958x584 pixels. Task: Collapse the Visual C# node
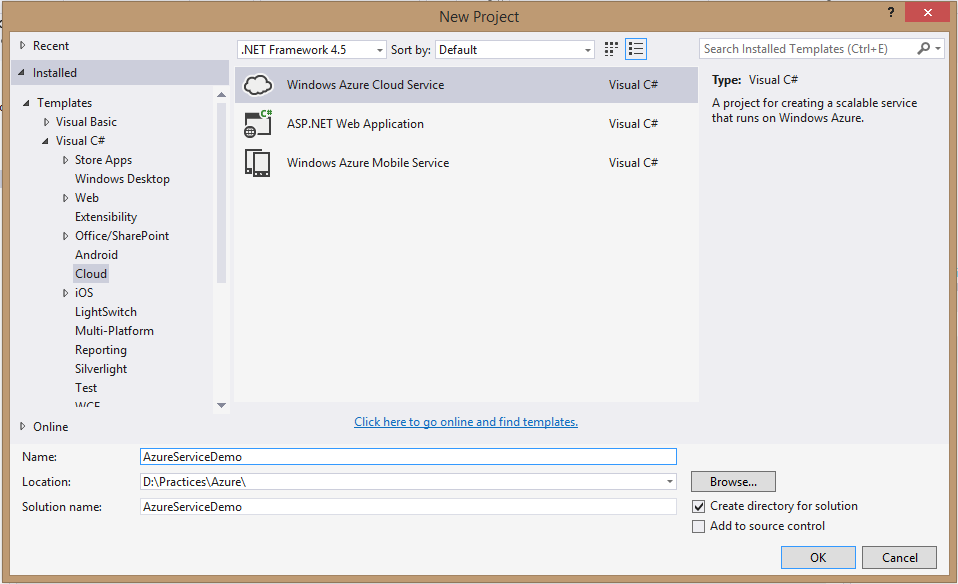click(45, 141)
